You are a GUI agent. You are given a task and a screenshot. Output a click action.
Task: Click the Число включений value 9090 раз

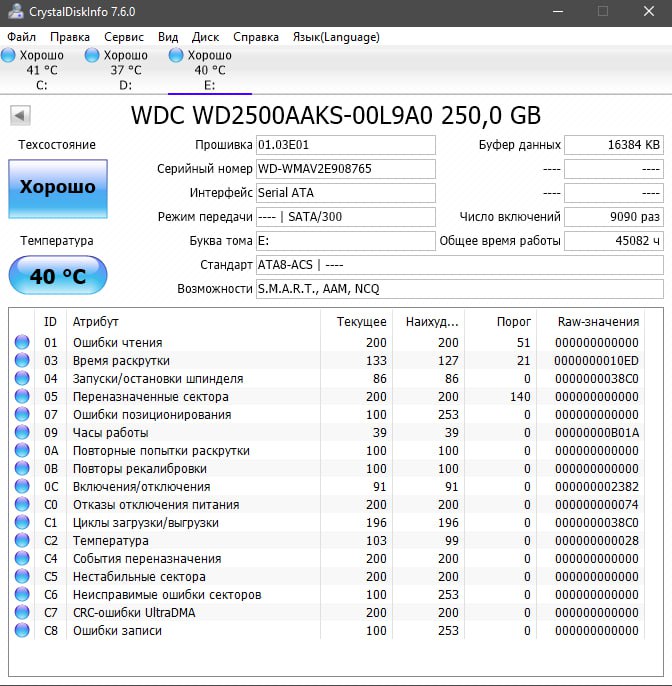614,217
